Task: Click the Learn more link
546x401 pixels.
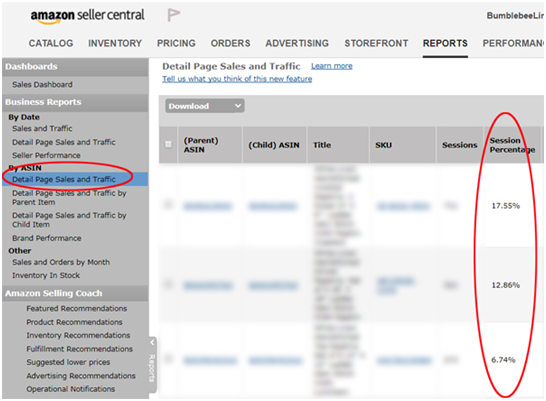Action: (332, 66)
